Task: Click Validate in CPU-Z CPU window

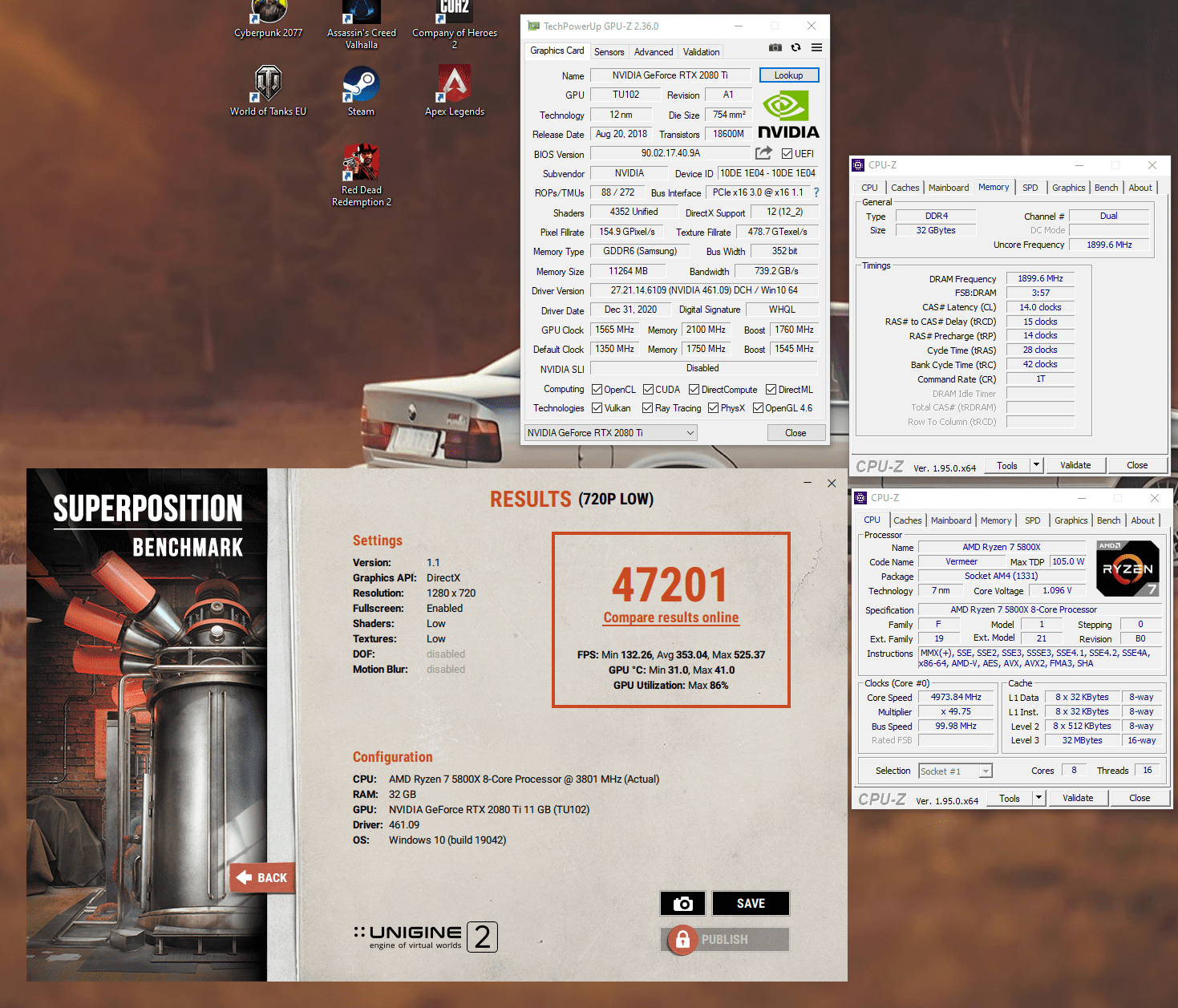Action: 1078,798
